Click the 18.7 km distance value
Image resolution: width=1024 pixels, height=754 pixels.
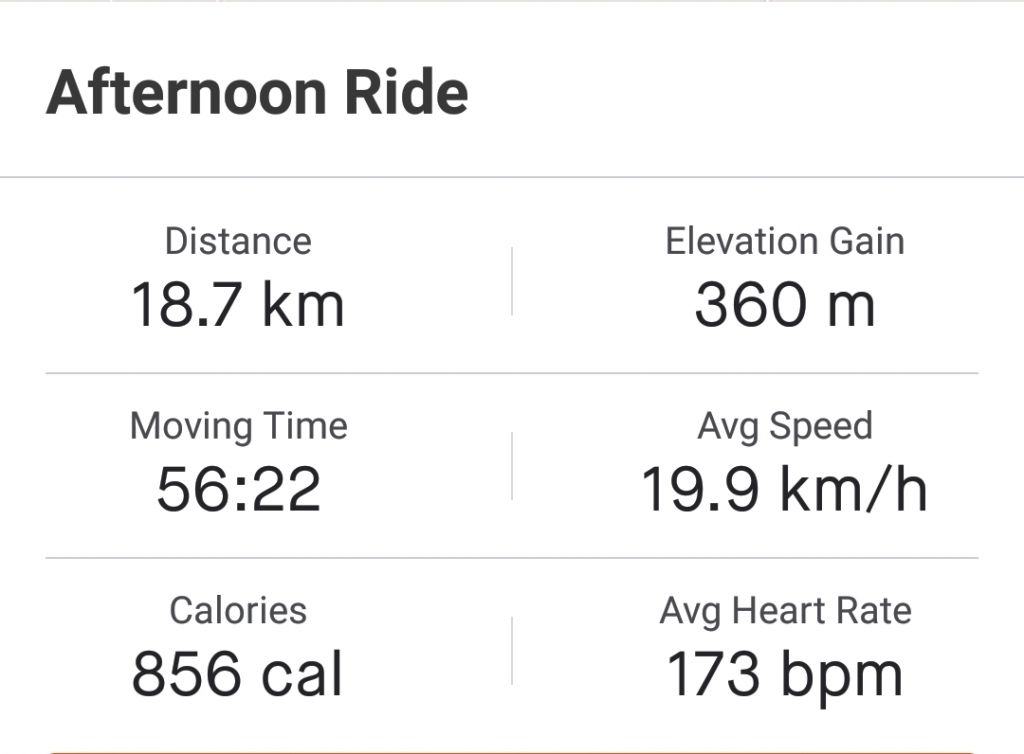(238, 304)
